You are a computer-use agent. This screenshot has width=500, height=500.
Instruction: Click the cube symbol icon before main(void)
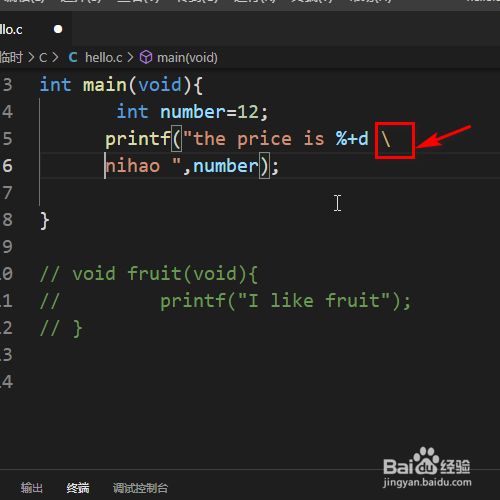click(146, 57)
